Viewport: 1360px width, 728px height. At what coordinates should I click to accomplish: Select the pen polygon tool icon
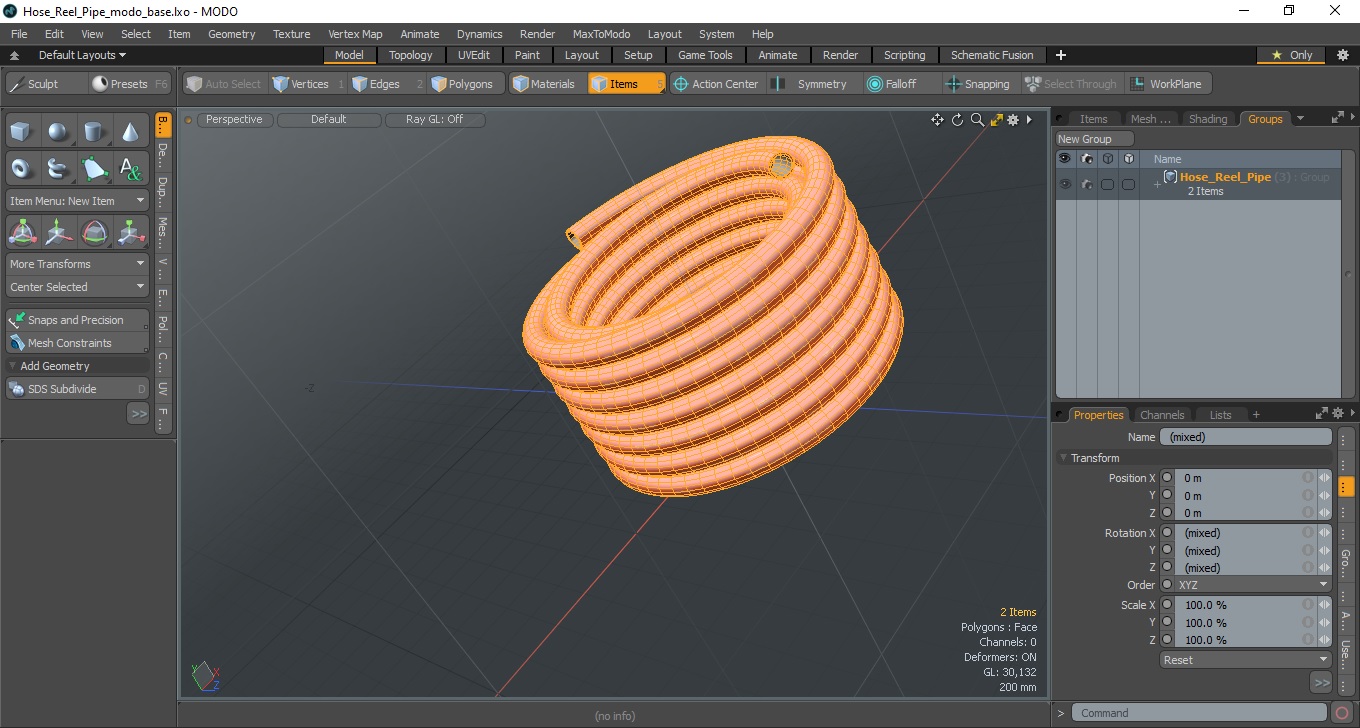coord(95,168)
